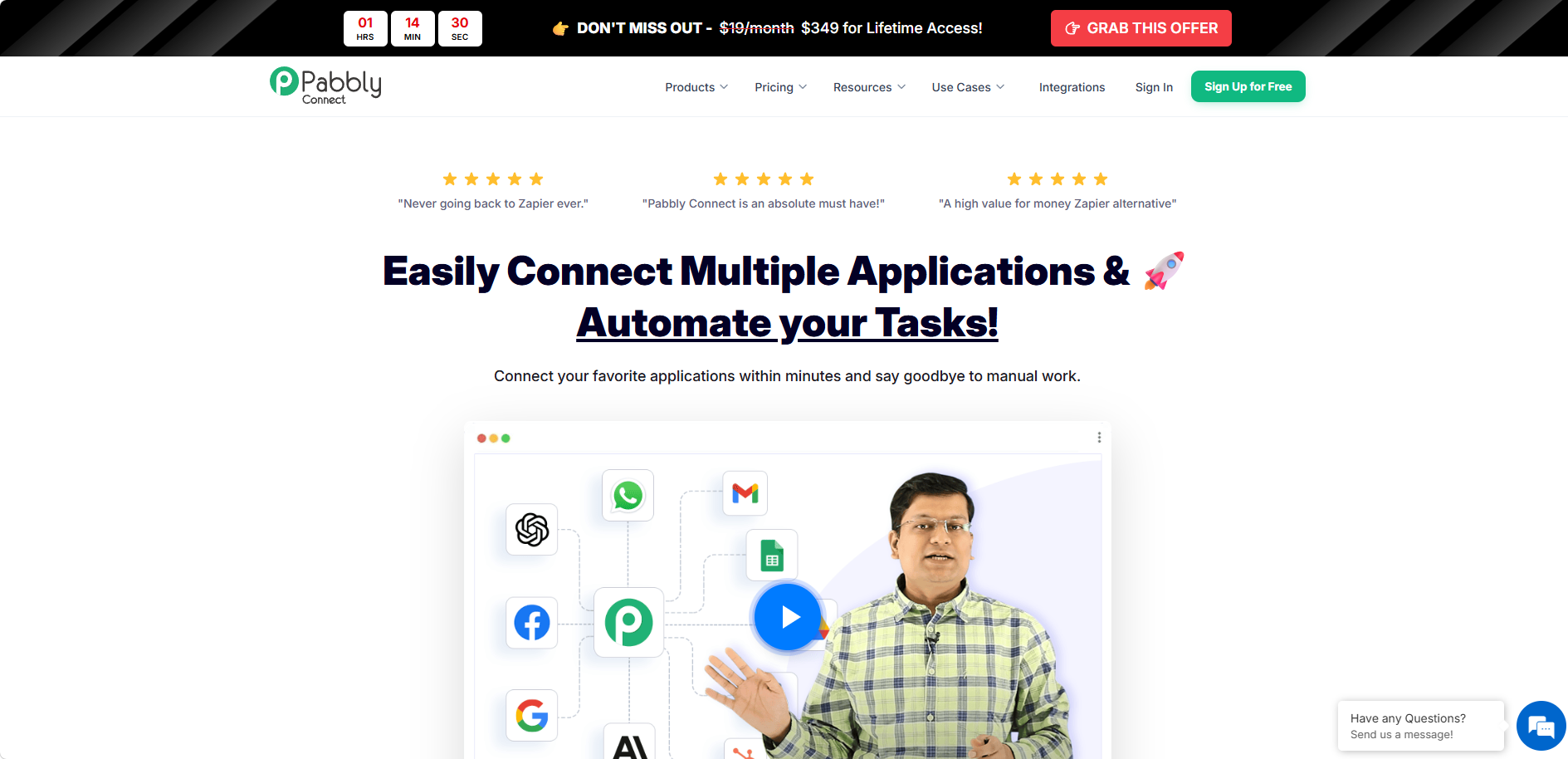
Task: Open the Integrations page
Action: click(x=1072, y=87)
